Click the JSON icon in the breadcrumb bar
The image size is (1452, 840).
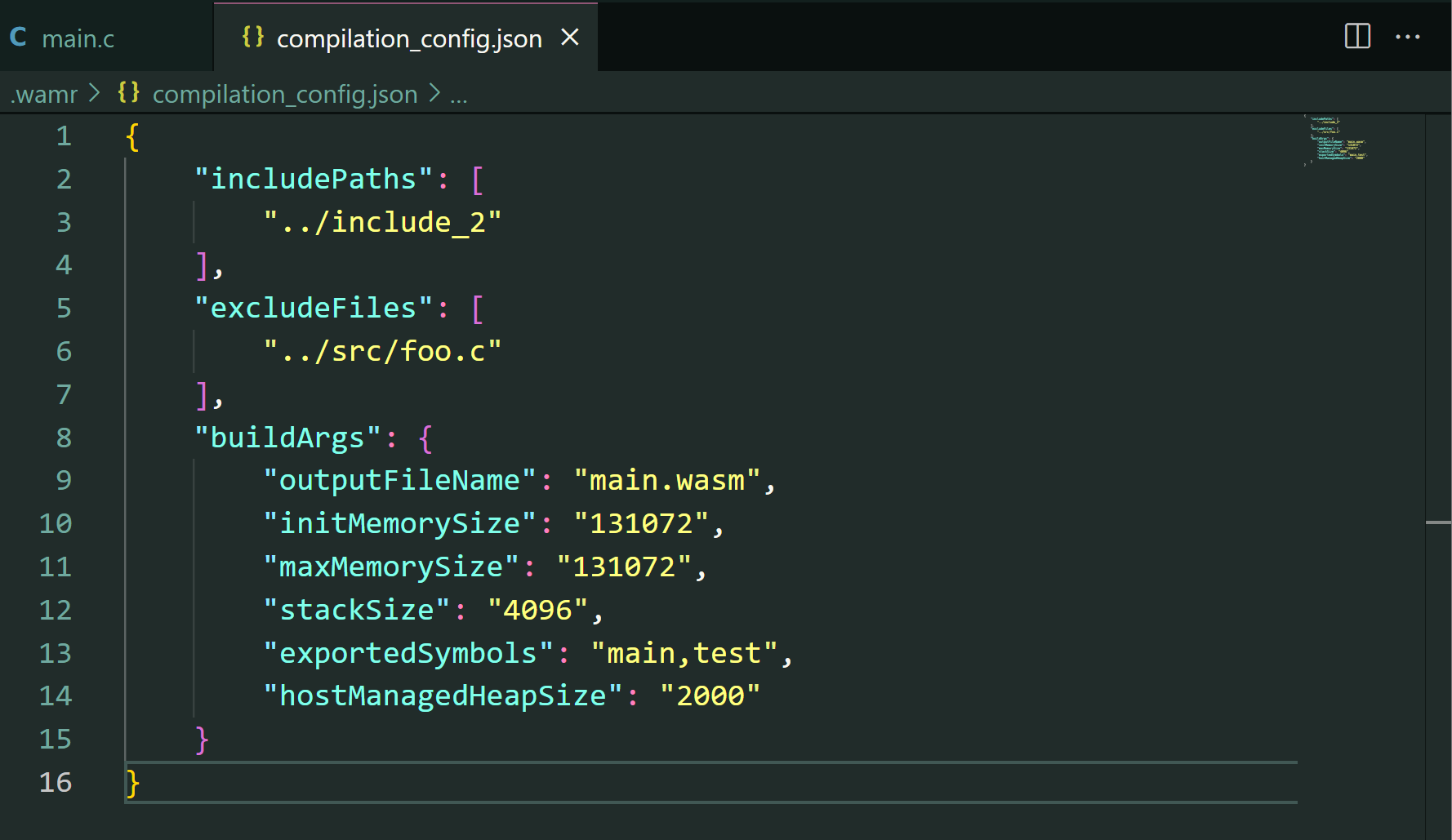(127, 93)
